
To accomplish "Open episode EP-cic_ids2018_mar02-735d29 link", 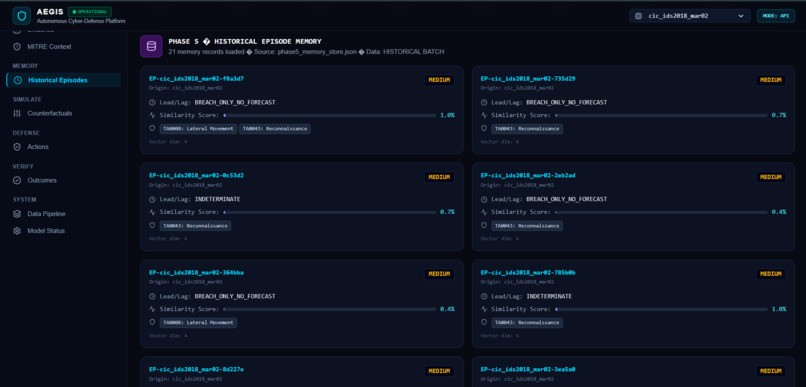I will click(x=528, y=79).
